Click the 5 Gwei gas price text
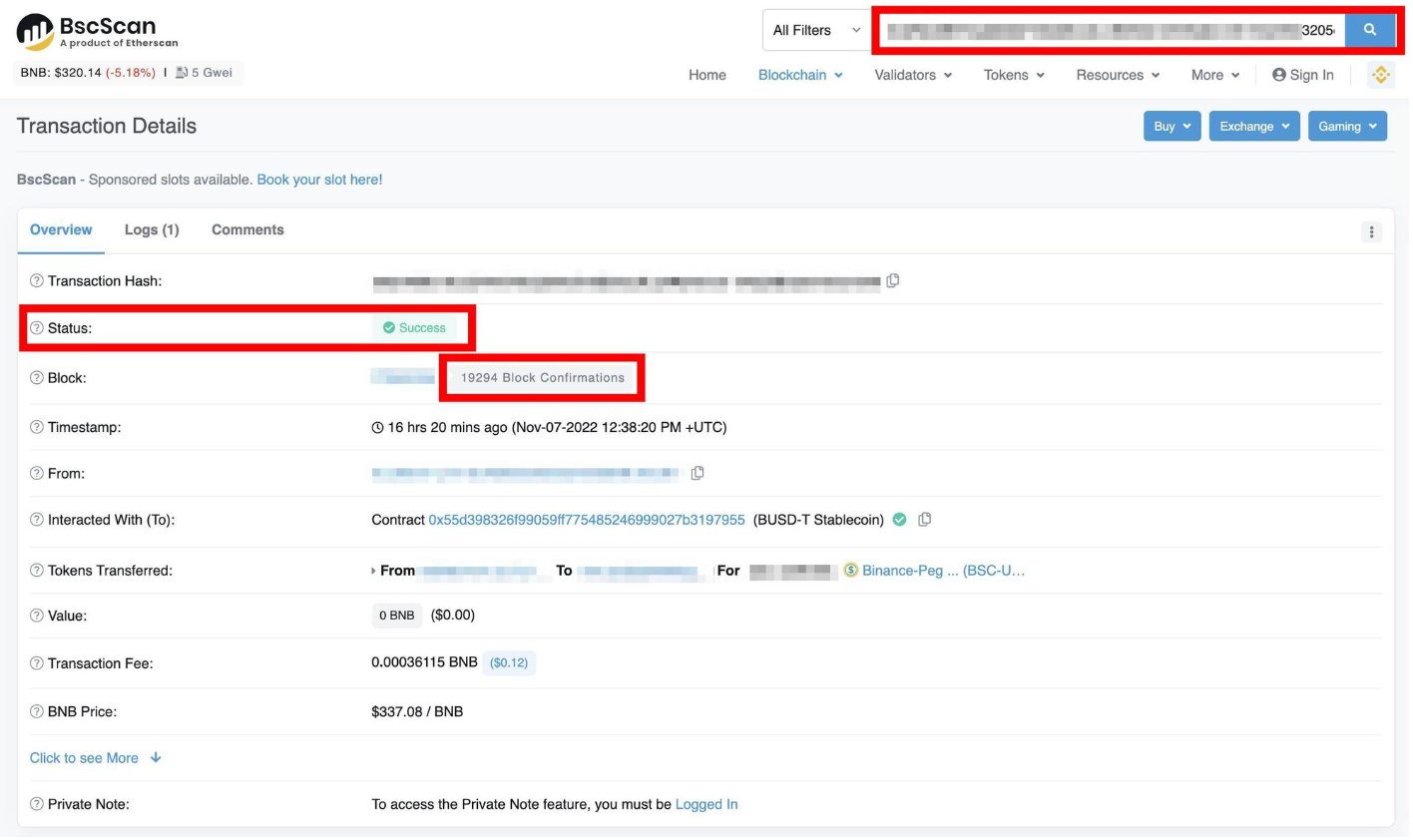1413x840 pixels. 214,73
